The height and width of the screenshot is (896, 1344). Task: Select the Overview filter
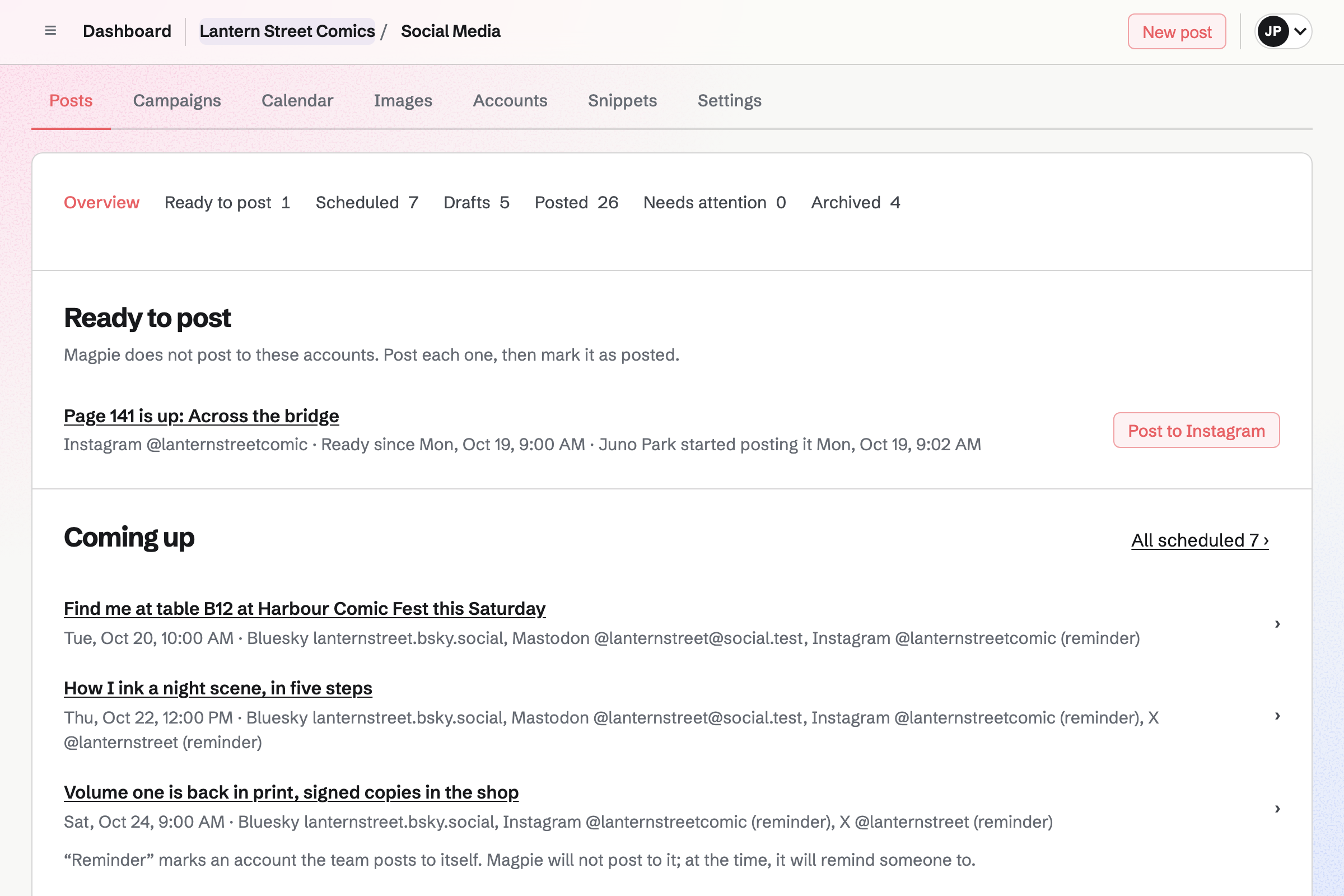coord(102,202)
